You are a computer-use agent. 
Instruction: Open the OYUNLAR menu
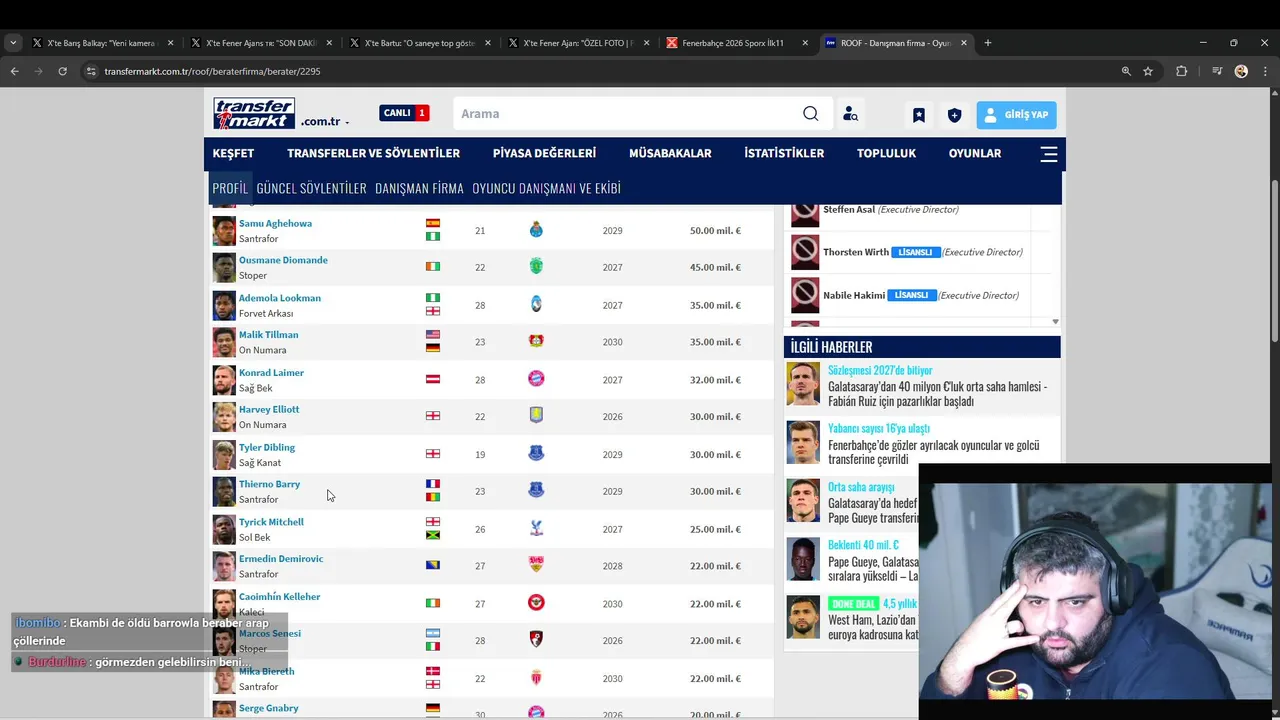(x=975, y=153)
